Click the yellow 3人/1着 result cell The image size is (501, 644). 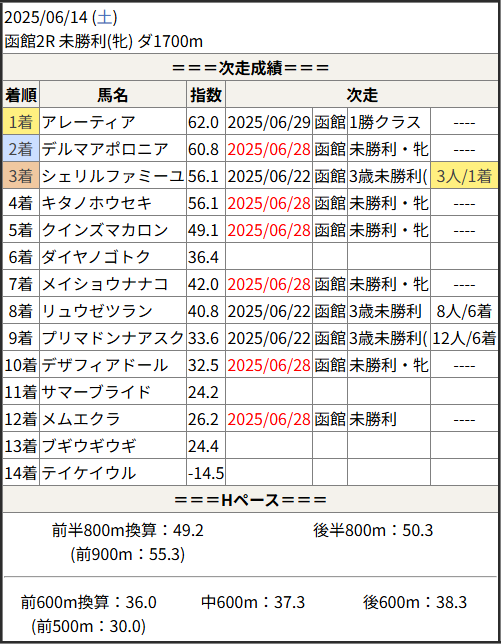[464, 176]
